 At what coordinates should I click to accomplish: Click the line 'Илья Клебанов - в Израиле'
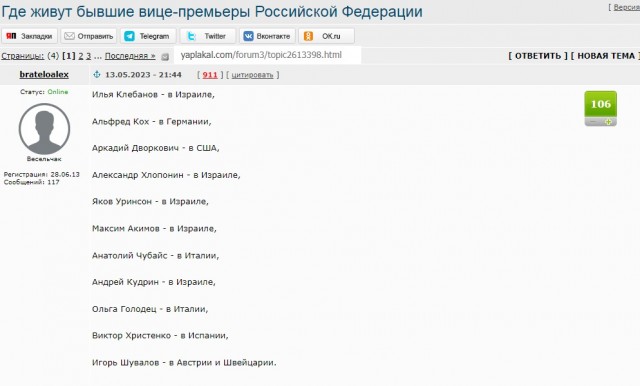point(153,95)
